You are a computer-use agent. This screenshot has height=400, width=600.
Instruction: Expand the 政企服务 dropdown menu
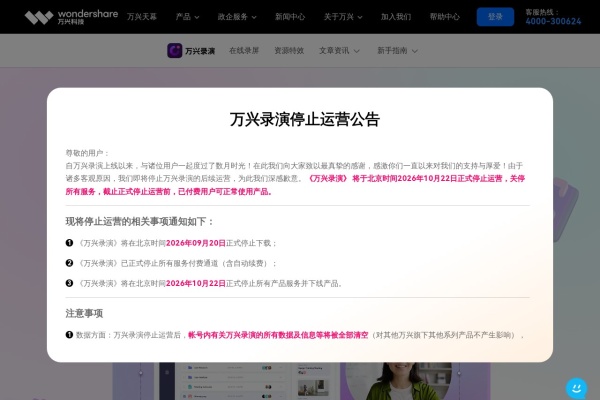[237, 17]
